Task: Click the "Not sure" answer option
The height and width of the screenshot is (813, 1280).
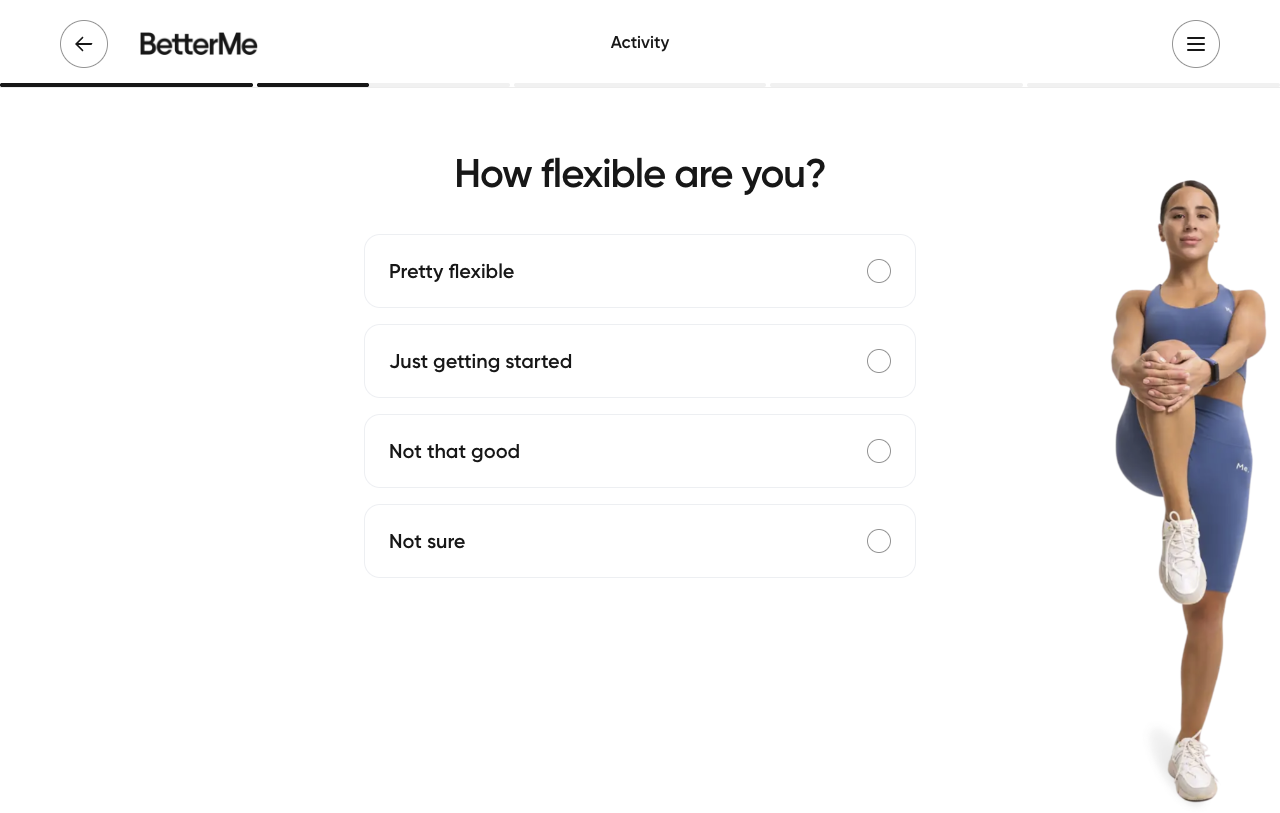Action: (640, 541)
